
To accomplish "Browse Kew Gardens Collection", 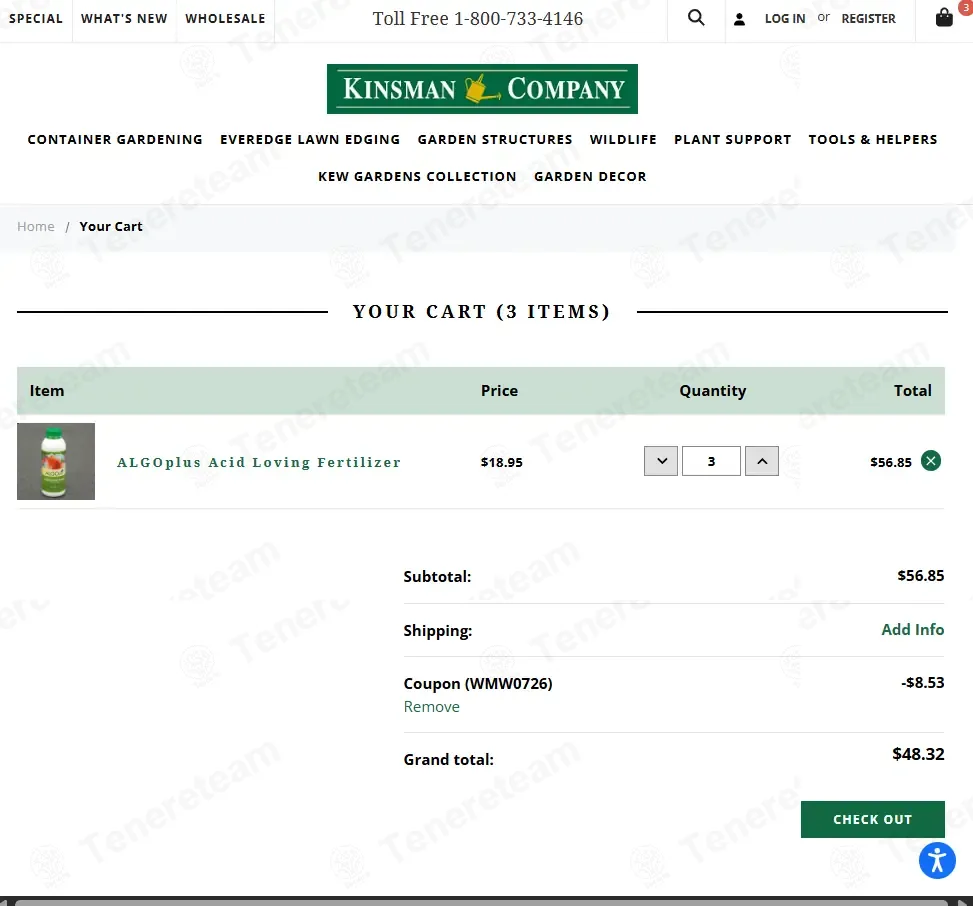I will [418, 177].
